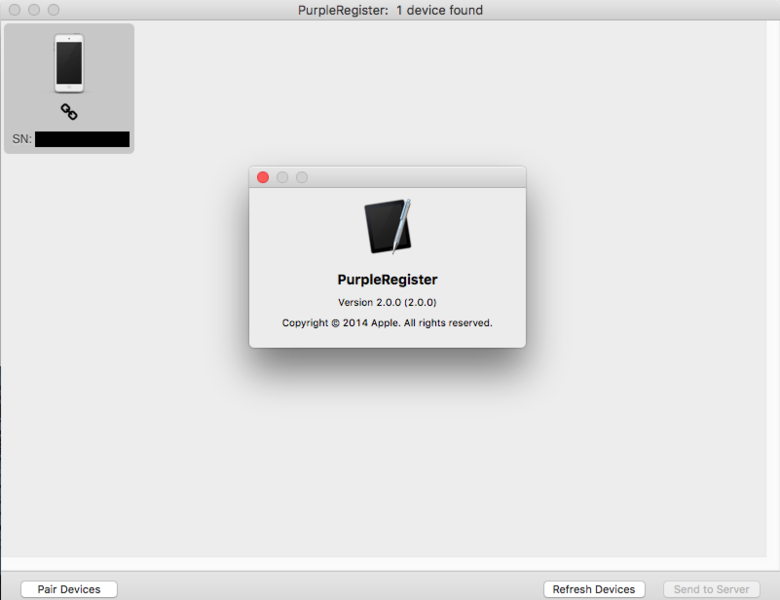The image size is (780, 600).
Task: Click the redacted SN serial number field
Action: [x=83, y=139]
